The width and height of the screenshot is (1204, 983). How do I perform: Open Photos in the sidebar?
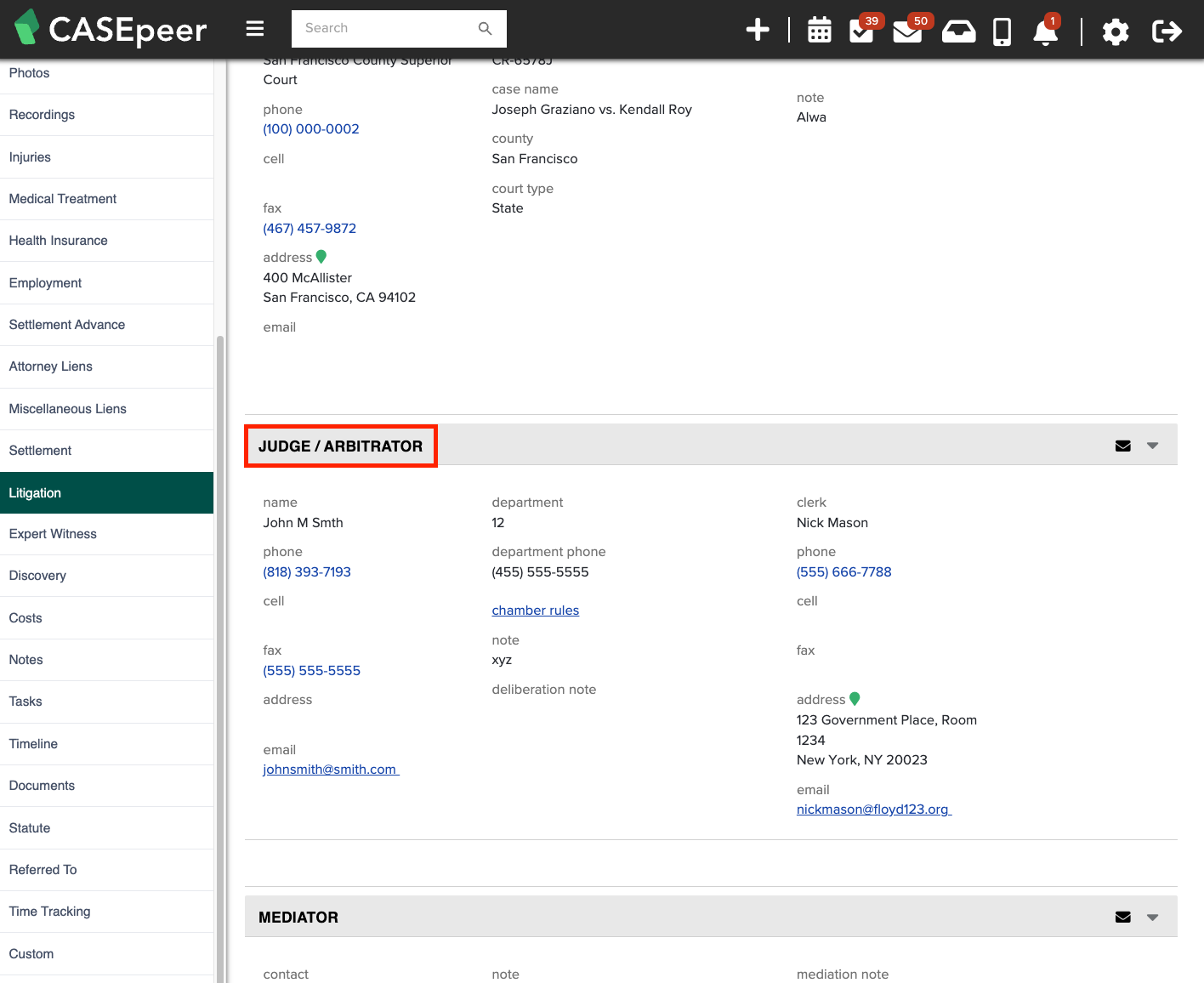106,73
